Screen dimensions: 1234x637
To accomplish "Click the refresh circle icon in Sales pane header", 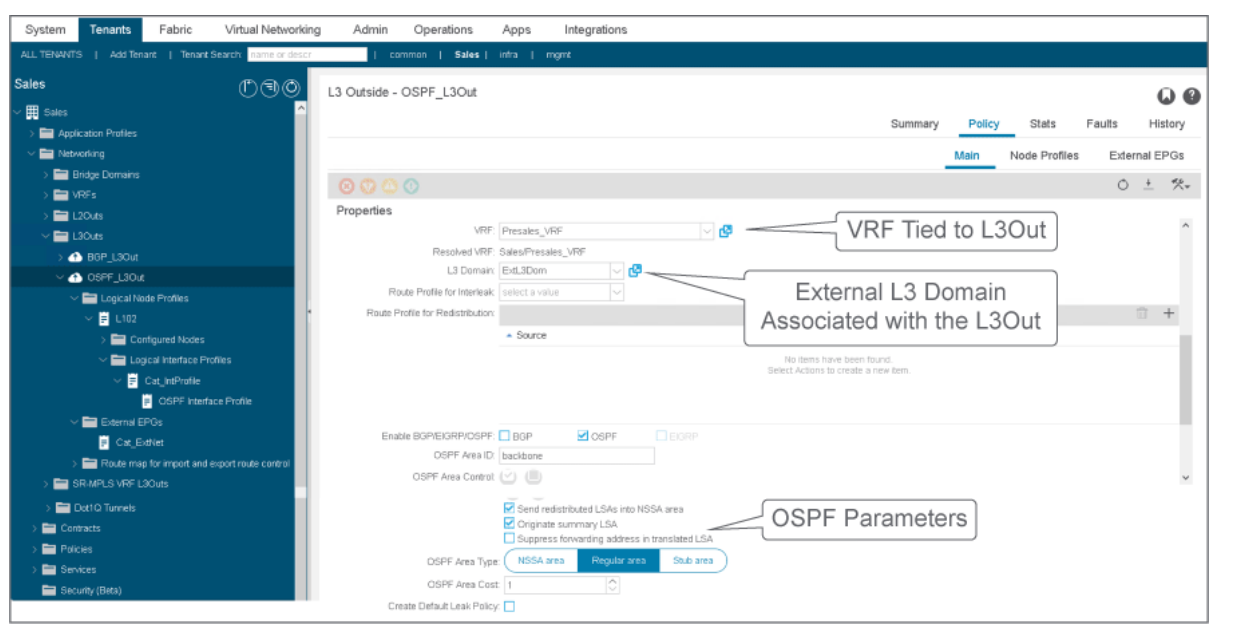I will coord(291,88).
